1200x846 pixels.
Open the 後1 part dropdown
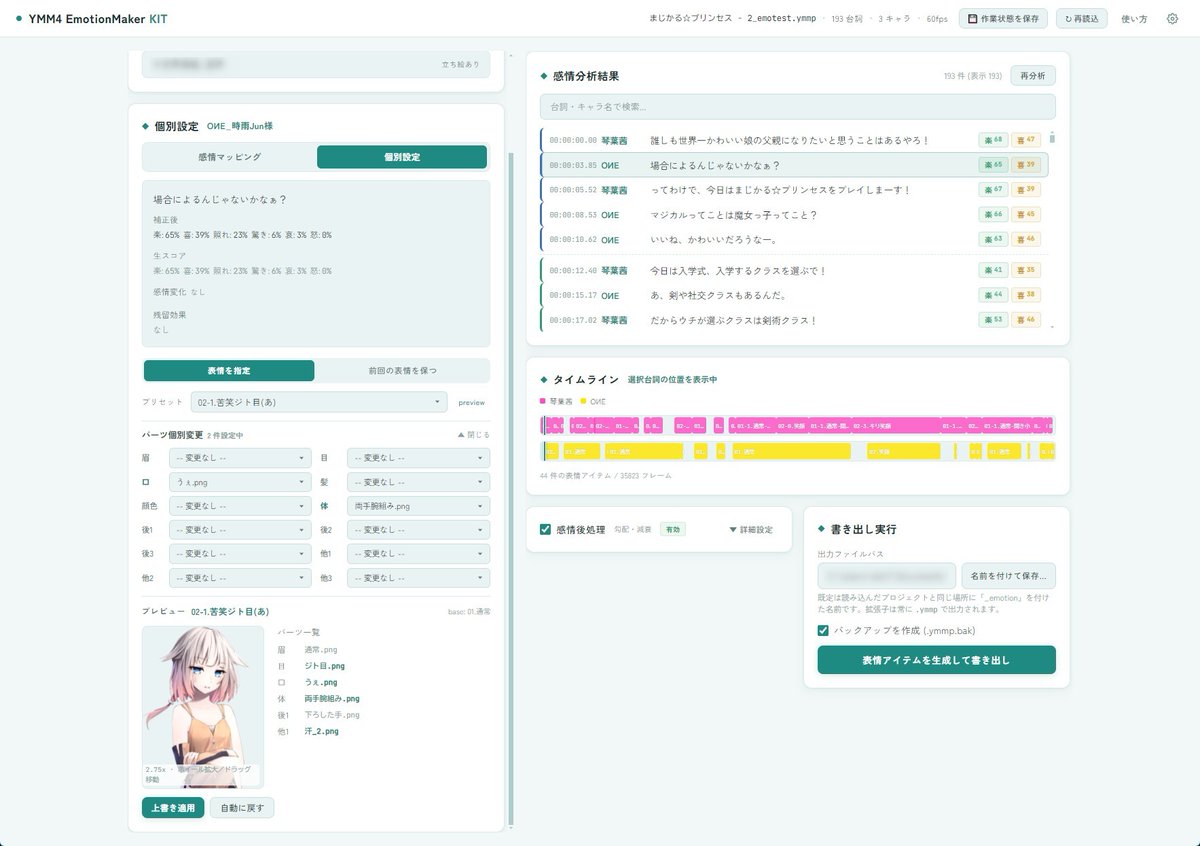click(x=240, y=530)
